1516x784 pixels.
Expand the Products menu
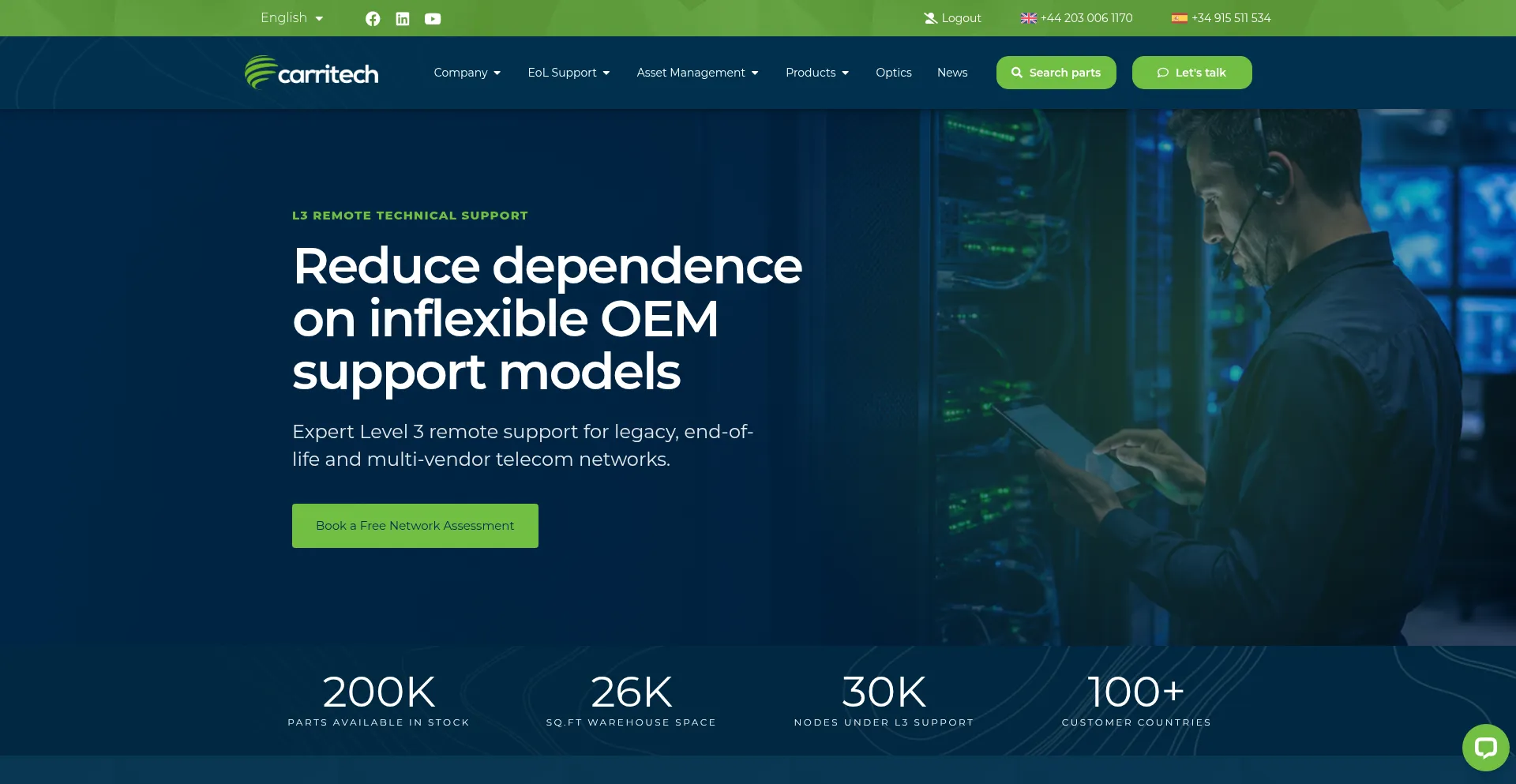point(817,73)
